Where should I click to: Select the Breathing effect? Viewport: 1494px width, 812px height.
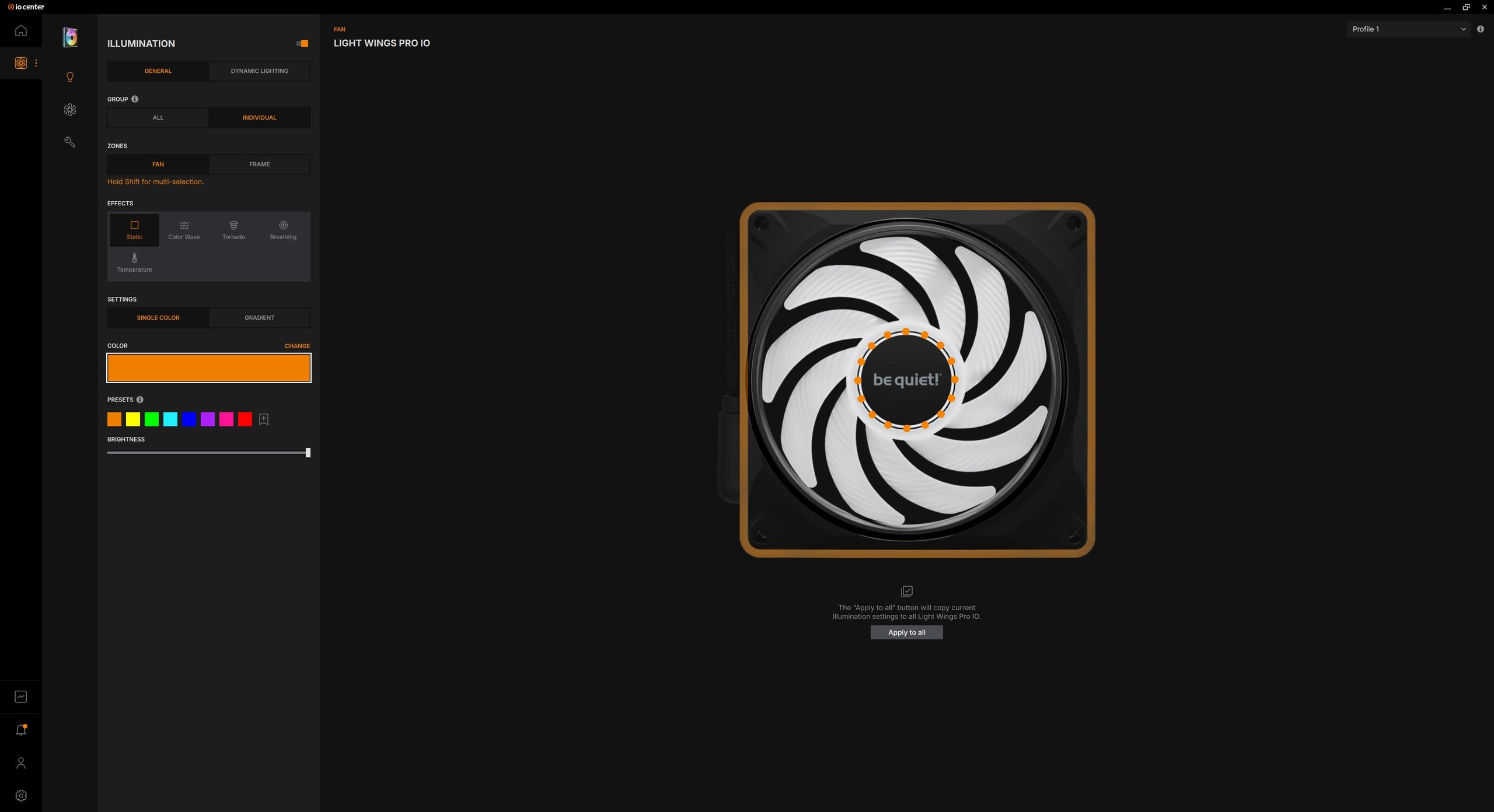pos(283,230)
